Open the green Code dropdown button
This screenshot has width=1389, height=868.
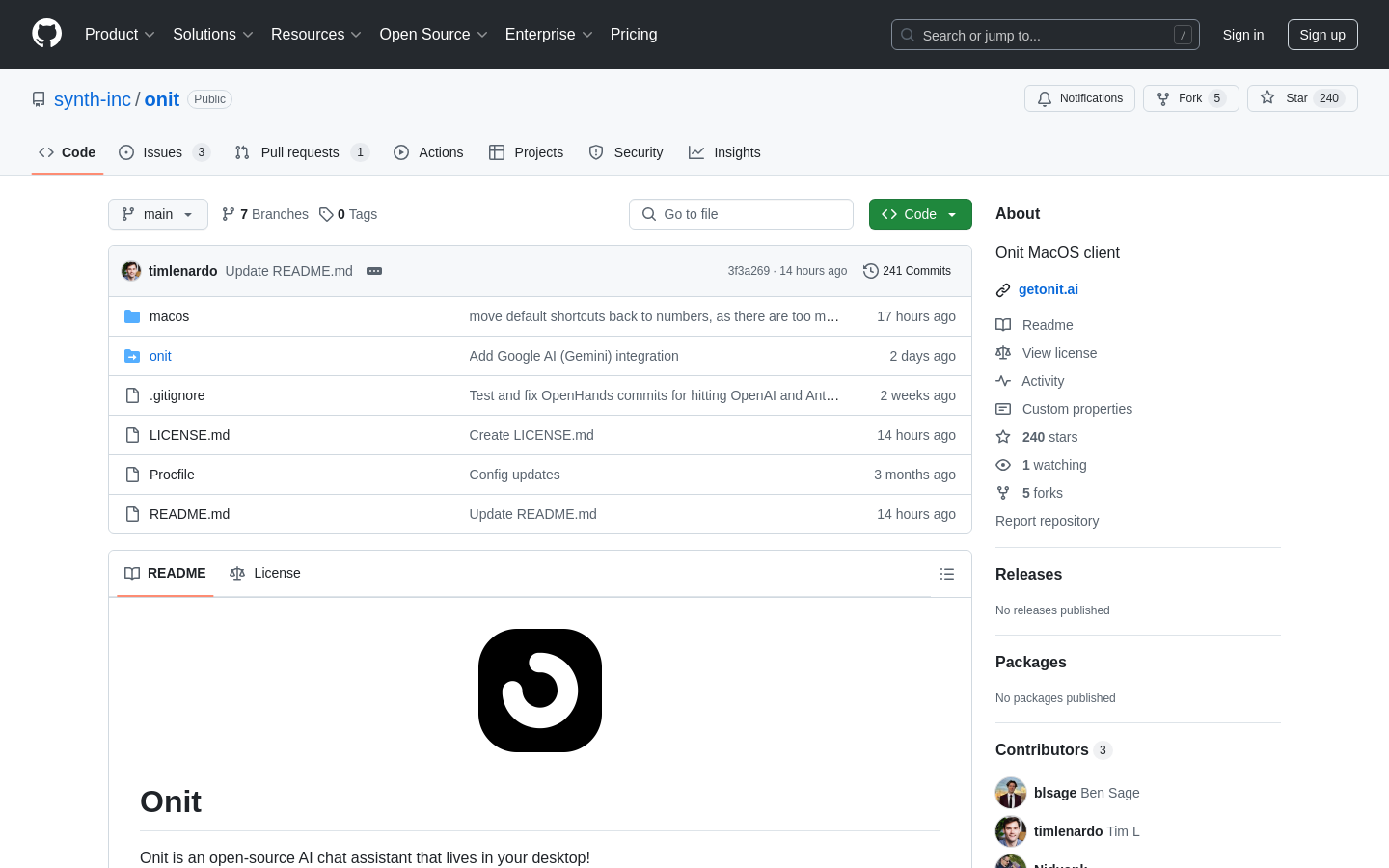920,214
